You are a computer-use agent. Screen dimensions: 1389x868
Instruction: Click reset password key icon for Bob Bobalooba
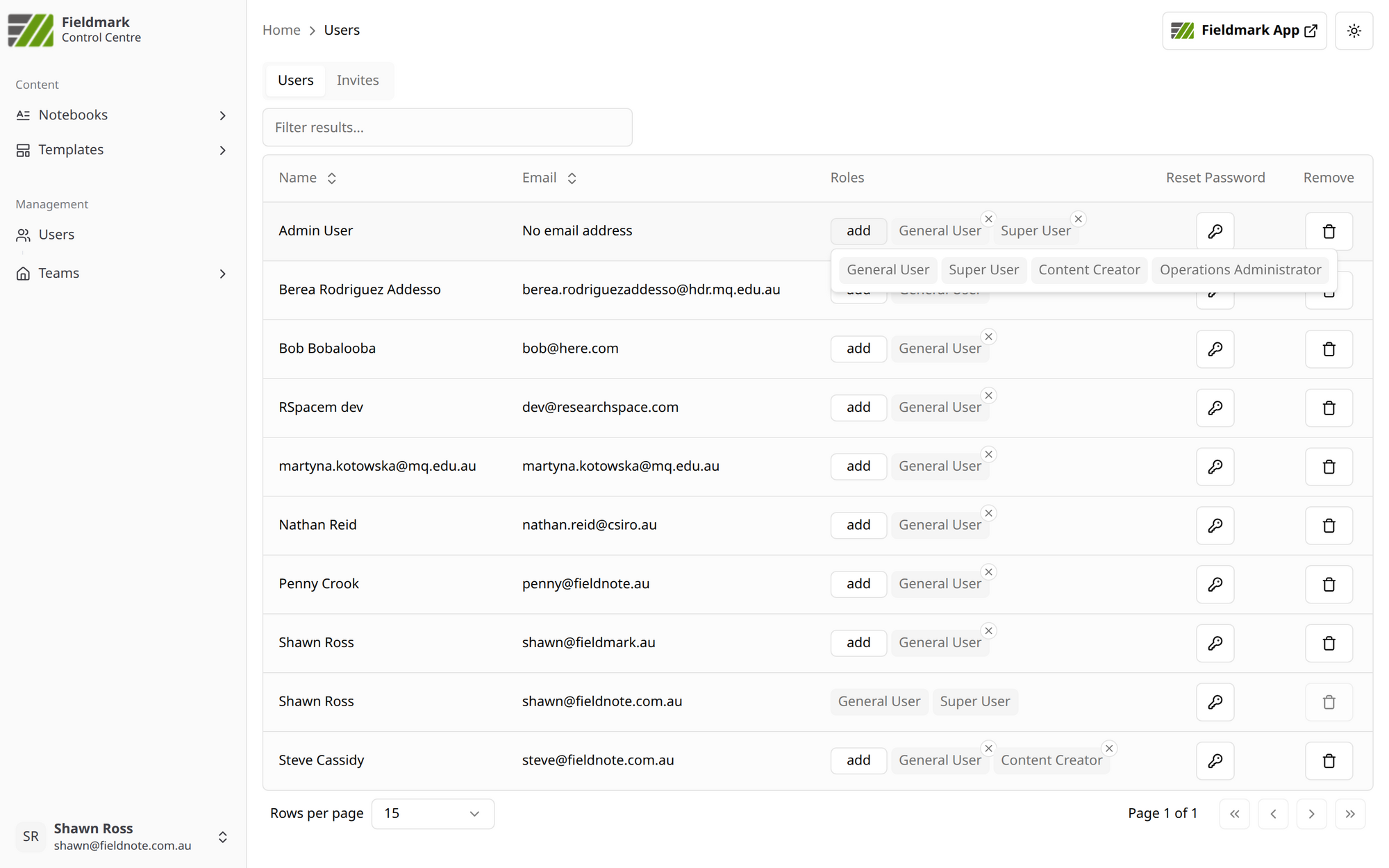1215,349
